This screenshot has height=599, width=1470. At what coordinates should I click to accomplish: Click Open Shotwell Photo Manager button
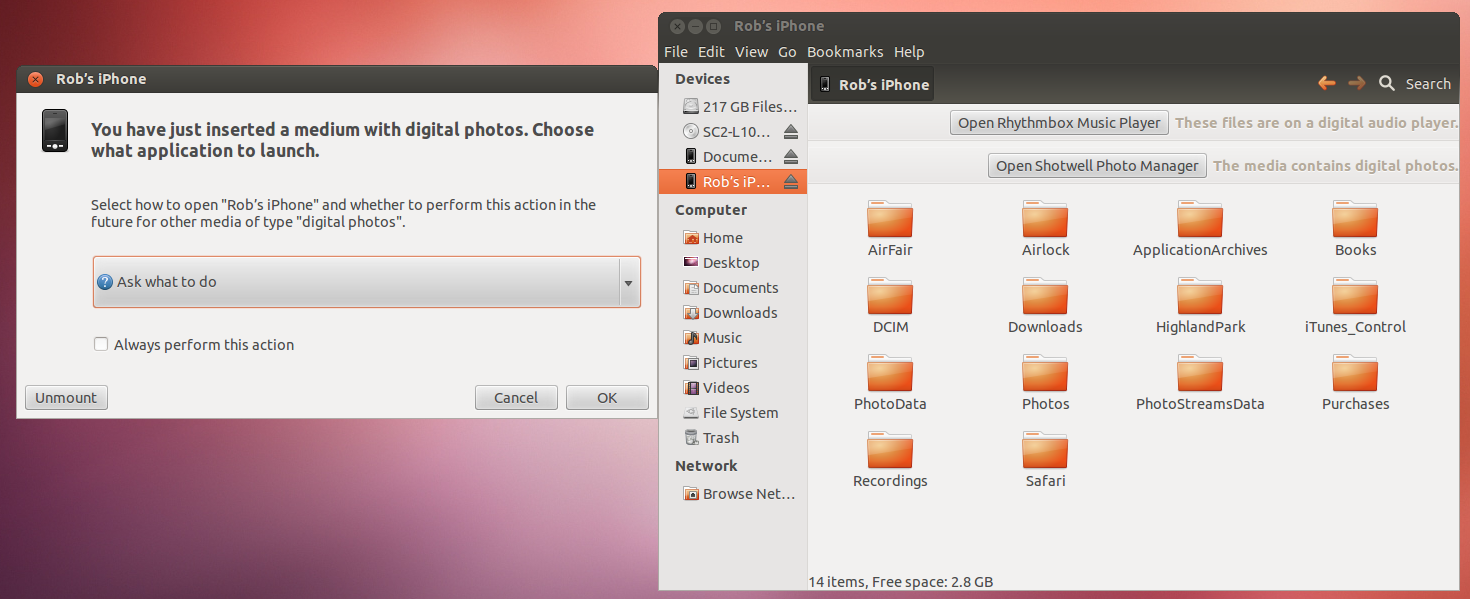click(1097, 166)
